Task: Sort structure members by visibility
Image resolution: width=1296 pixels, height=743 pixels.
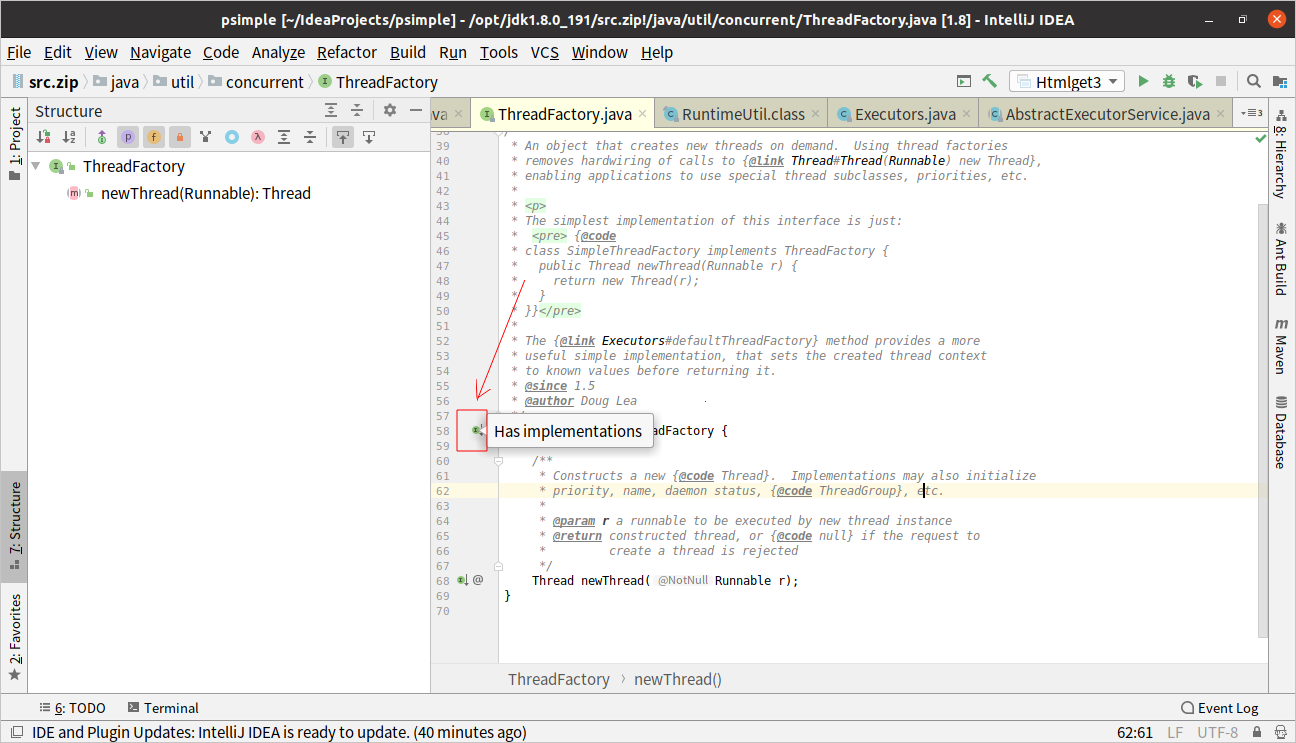Action: click(43, 137)
